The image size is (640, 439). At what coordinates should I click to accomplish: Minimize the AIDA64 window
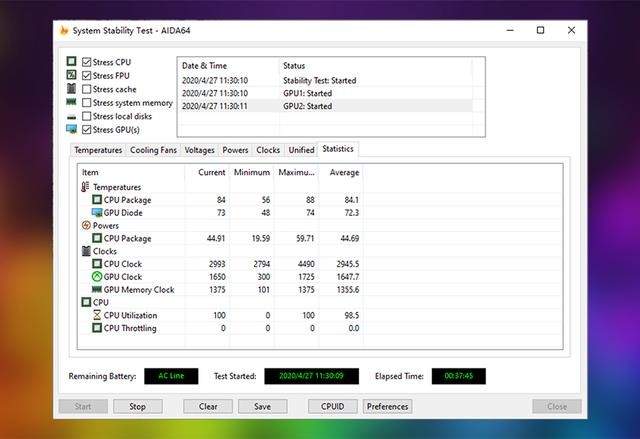(x=510, y=30)
